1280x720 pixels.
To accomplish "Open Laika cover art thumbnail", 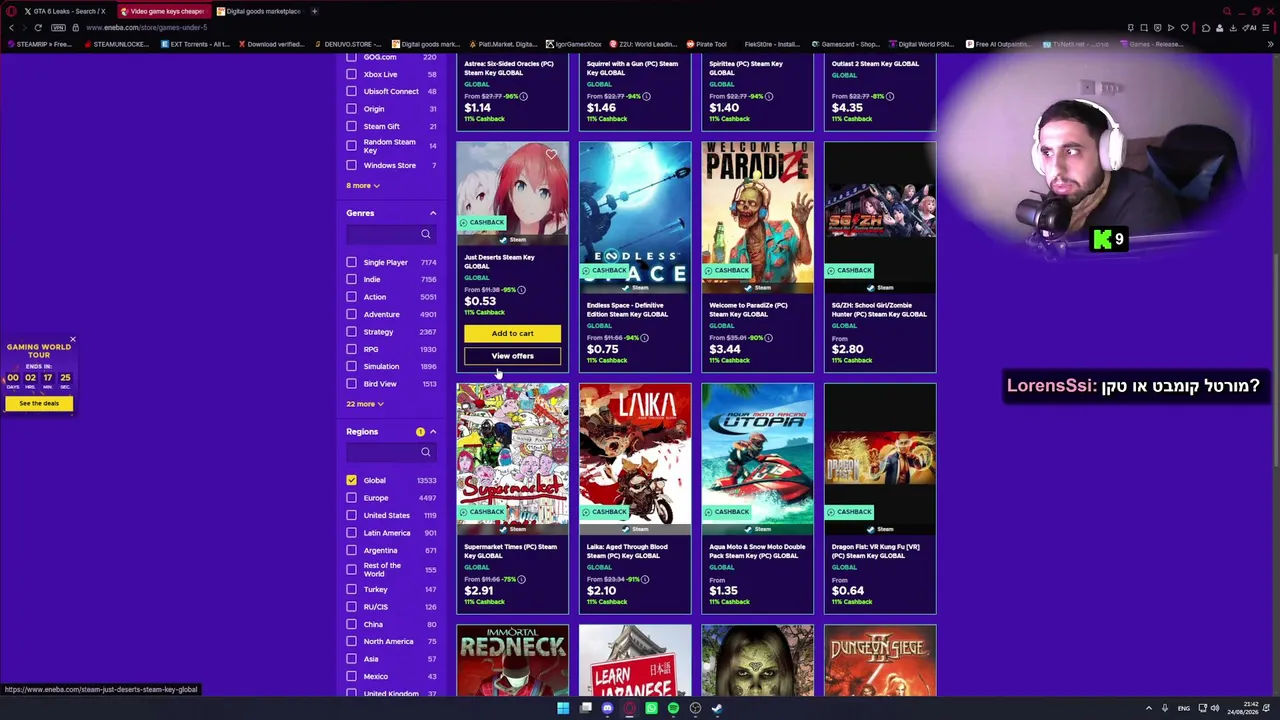I will [635, 460].
